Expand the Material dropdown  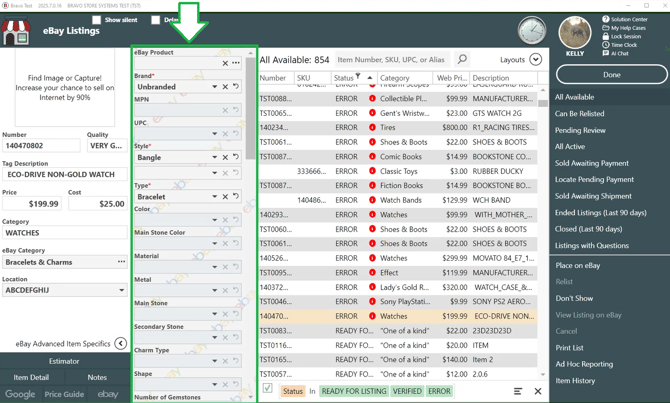coord(215,267)
